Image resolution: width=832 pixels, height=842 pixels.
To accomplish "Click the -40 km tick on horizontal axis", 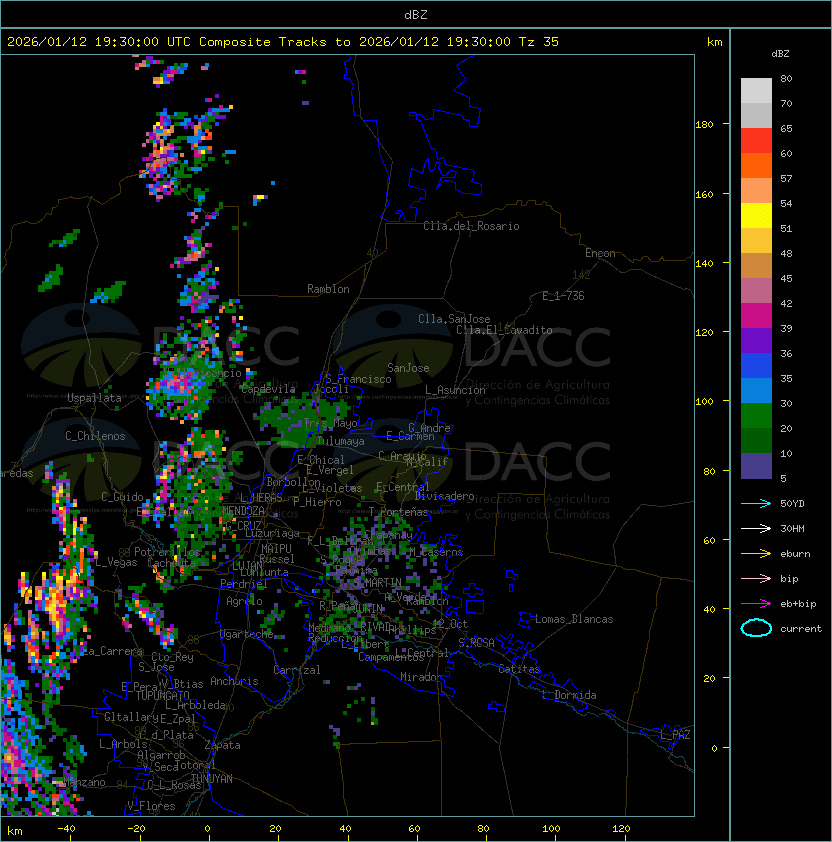I will (x=67, y=829).
